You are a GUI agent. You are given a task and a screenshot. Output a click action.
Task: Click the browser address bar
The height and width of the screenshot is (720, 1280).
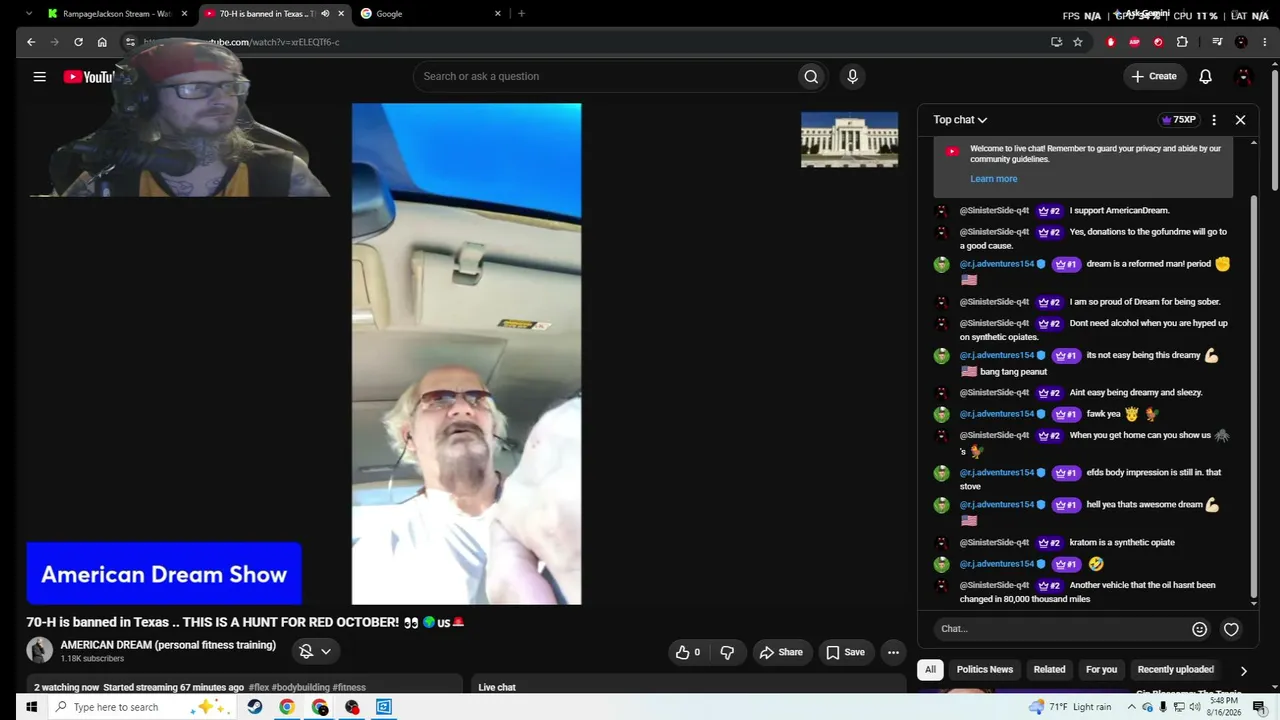coord(590,42)
